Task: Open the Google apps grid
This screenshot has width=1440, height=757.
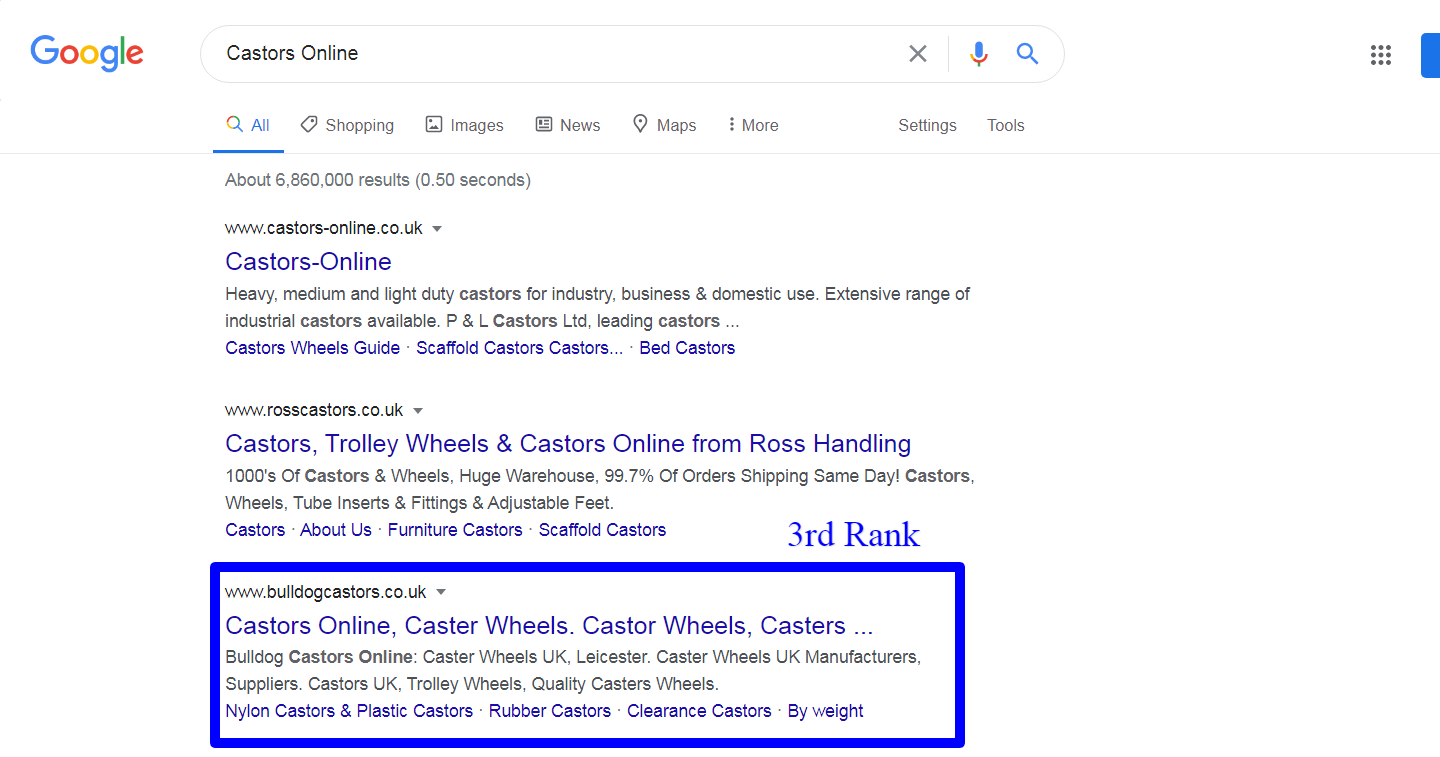Action: [x=1381, y=55]
